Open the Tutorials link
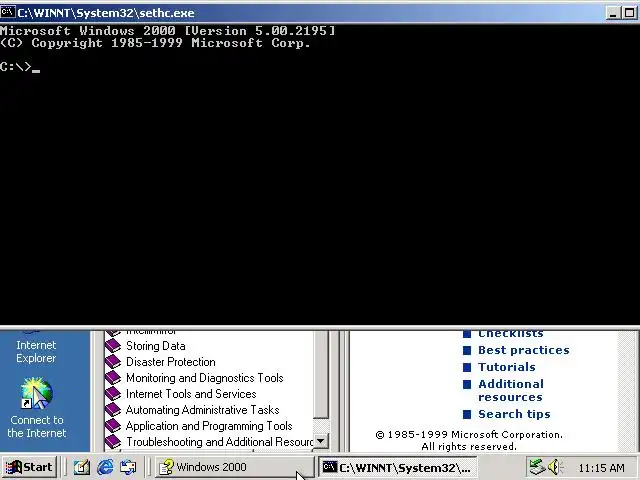Viewport: 640px width, 480px height. 507,367
